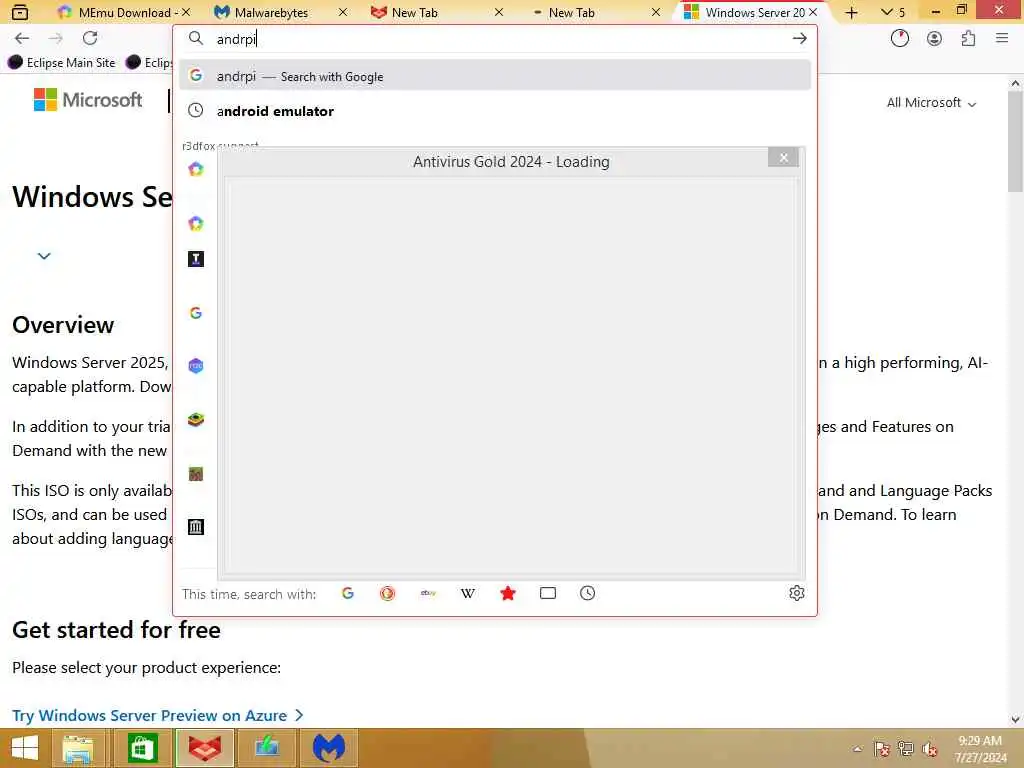Open the Eclipse Main Site bookmark
1024x768 pixels.
(61, 63)
